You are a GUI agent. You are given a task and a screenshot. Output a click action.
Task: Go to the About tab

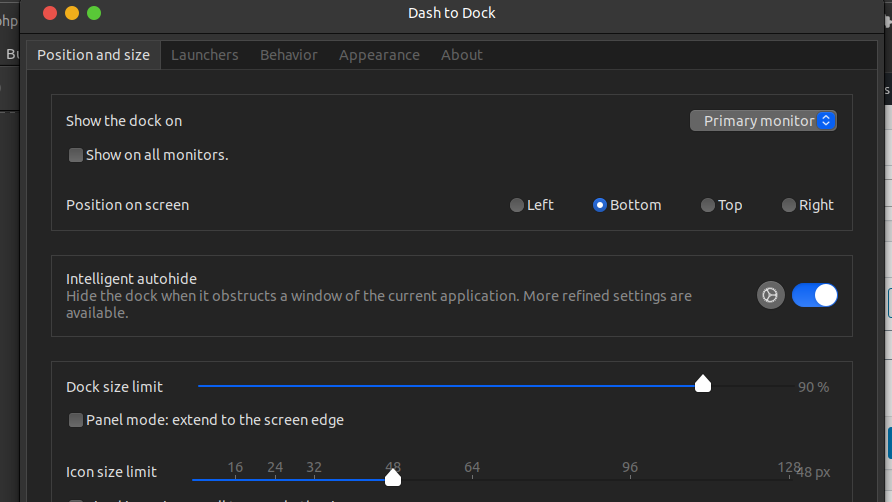coord(461,55)
